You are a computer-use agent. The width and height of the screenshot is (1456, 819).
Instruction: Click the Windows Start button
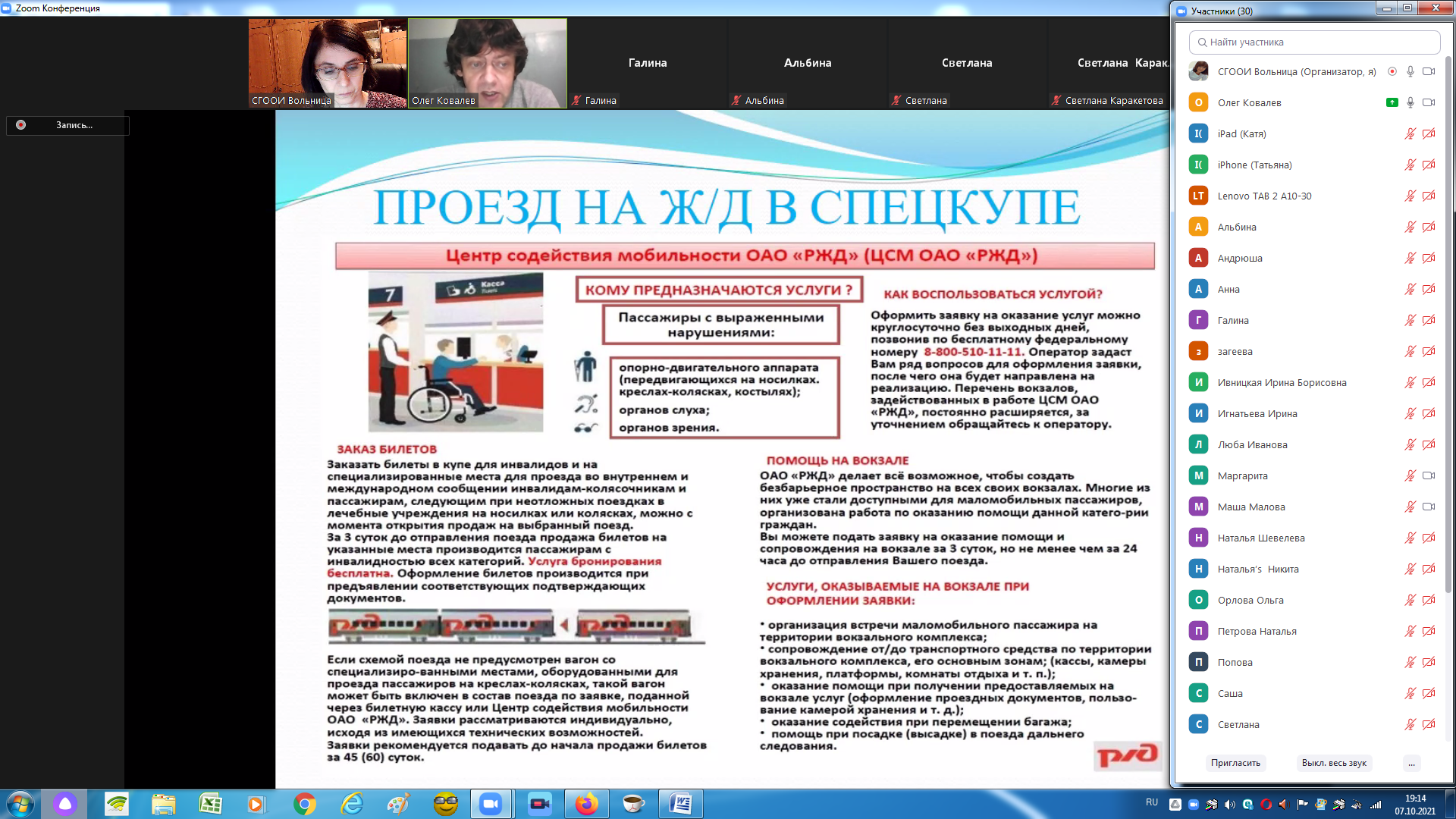pos(20,804)
